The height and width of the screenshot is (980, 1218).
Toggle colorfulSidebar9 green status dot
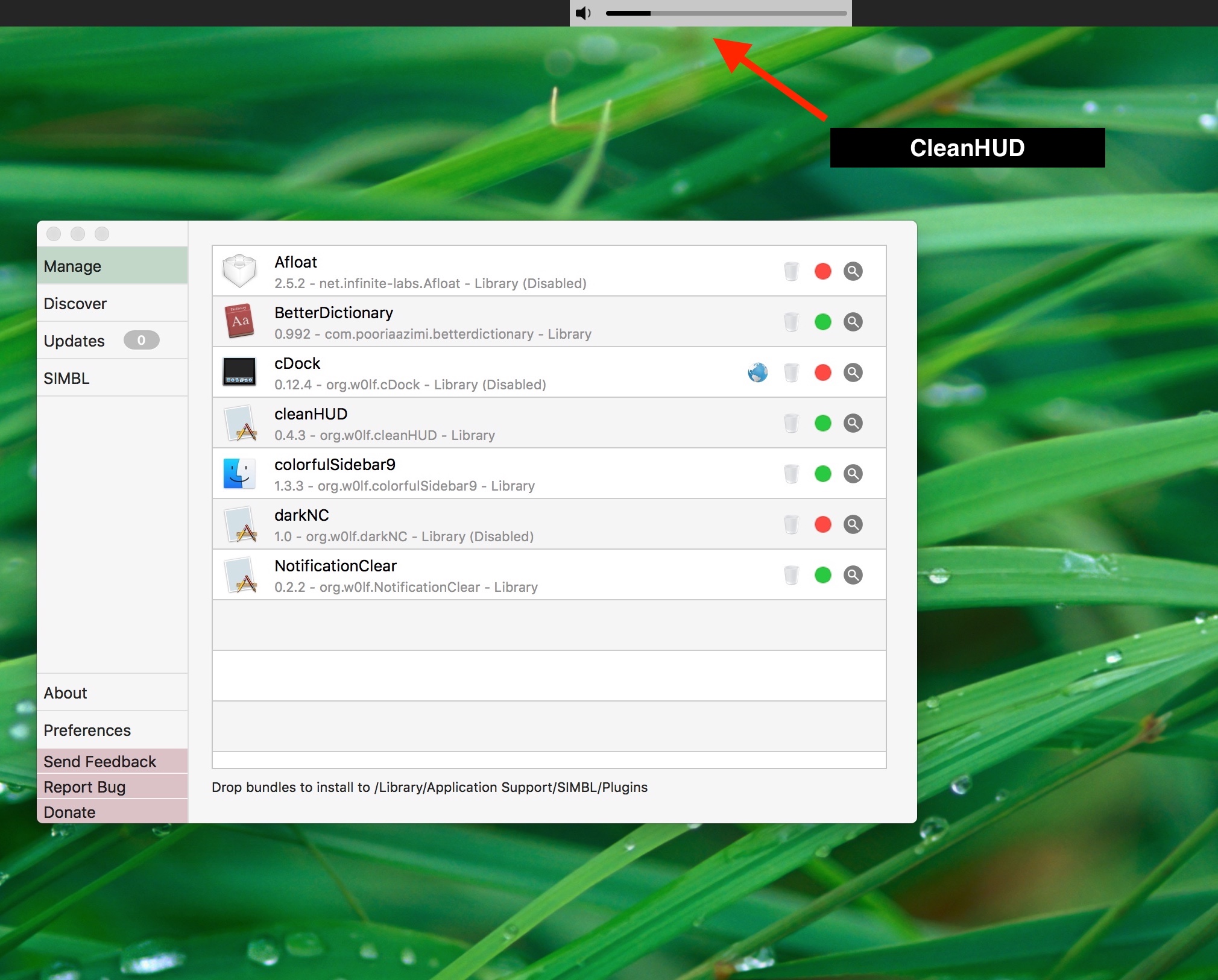[x=822, y=474]
